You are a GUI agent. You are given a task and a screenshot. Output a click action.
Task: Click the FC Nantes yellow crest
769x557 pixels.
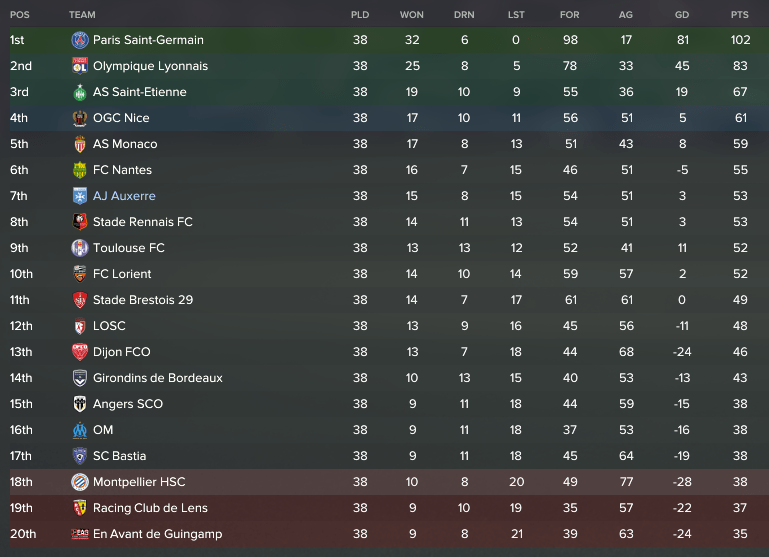tap(80, 170)
